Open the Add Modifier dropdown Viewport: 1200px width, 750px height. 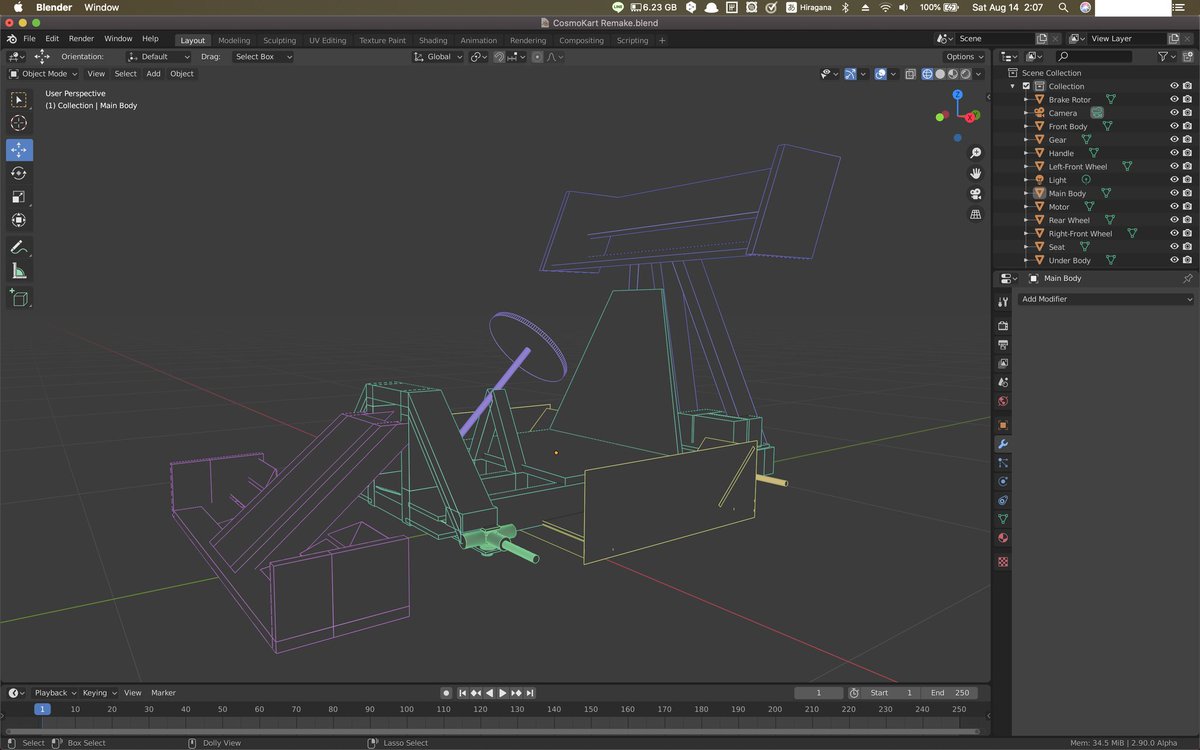click(x=1105, y=299)
